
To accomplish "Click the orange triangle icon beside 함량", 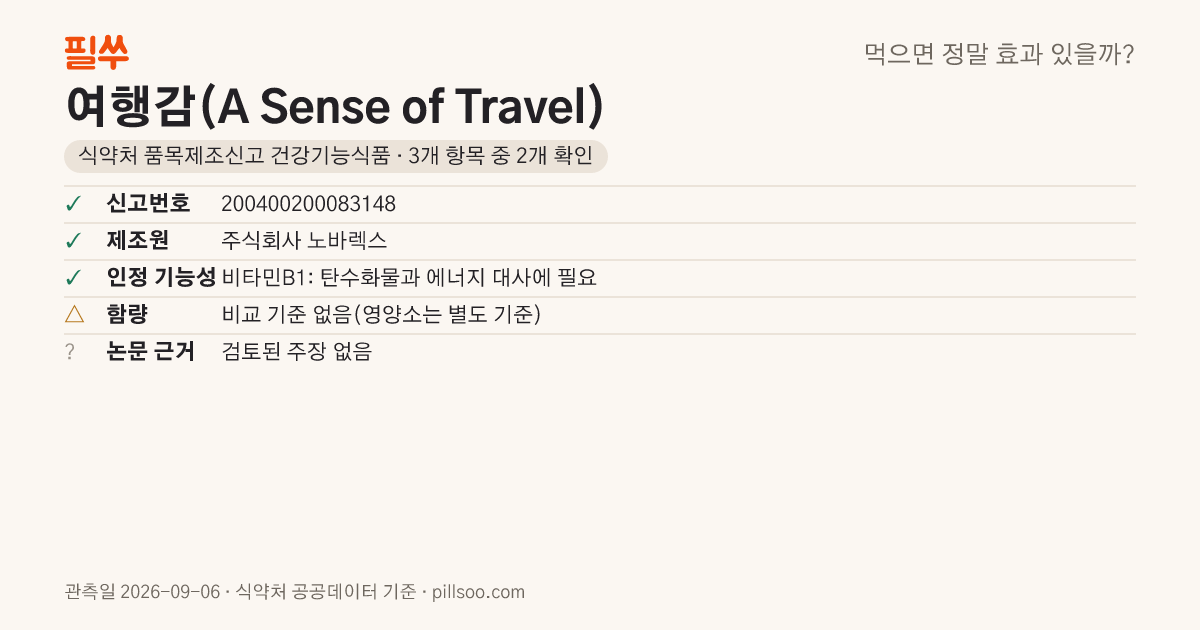I will (74, 314).
